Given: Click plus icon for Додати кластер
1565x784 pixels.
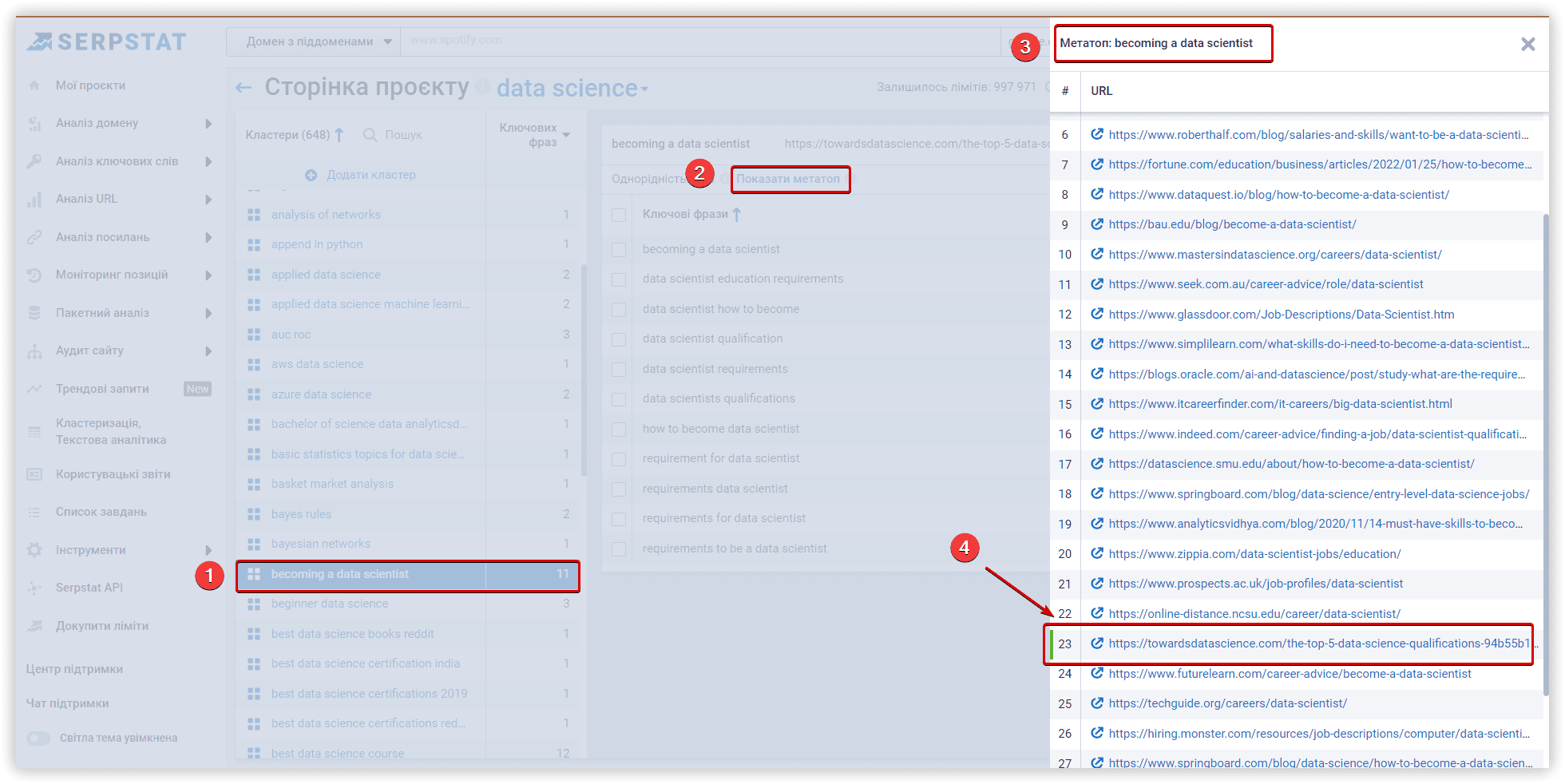Looking at the screenshot, I should [x=311, y=175].
